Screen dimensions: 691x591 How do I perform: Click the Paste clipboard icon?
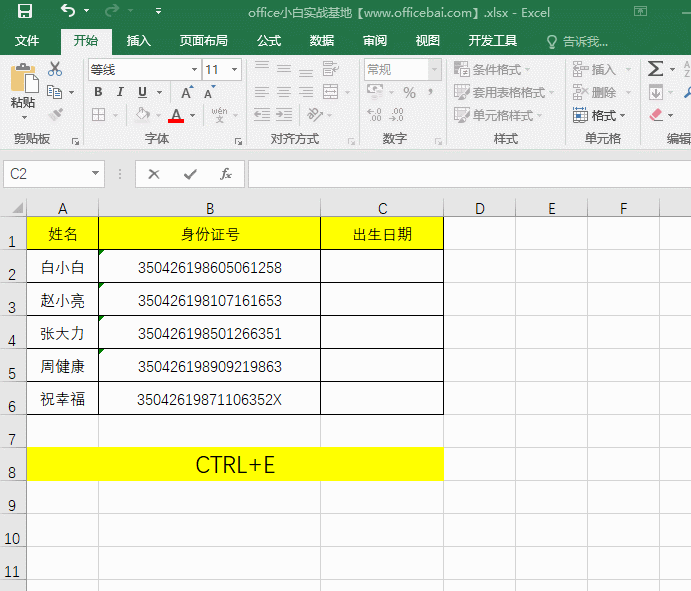point(24,79)
